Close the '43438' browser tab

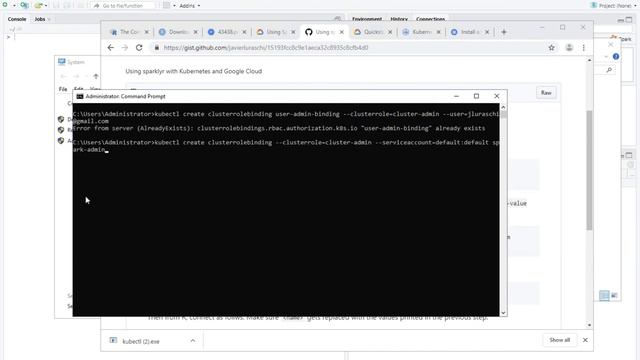pyautogui.click(x=244, y=32)
